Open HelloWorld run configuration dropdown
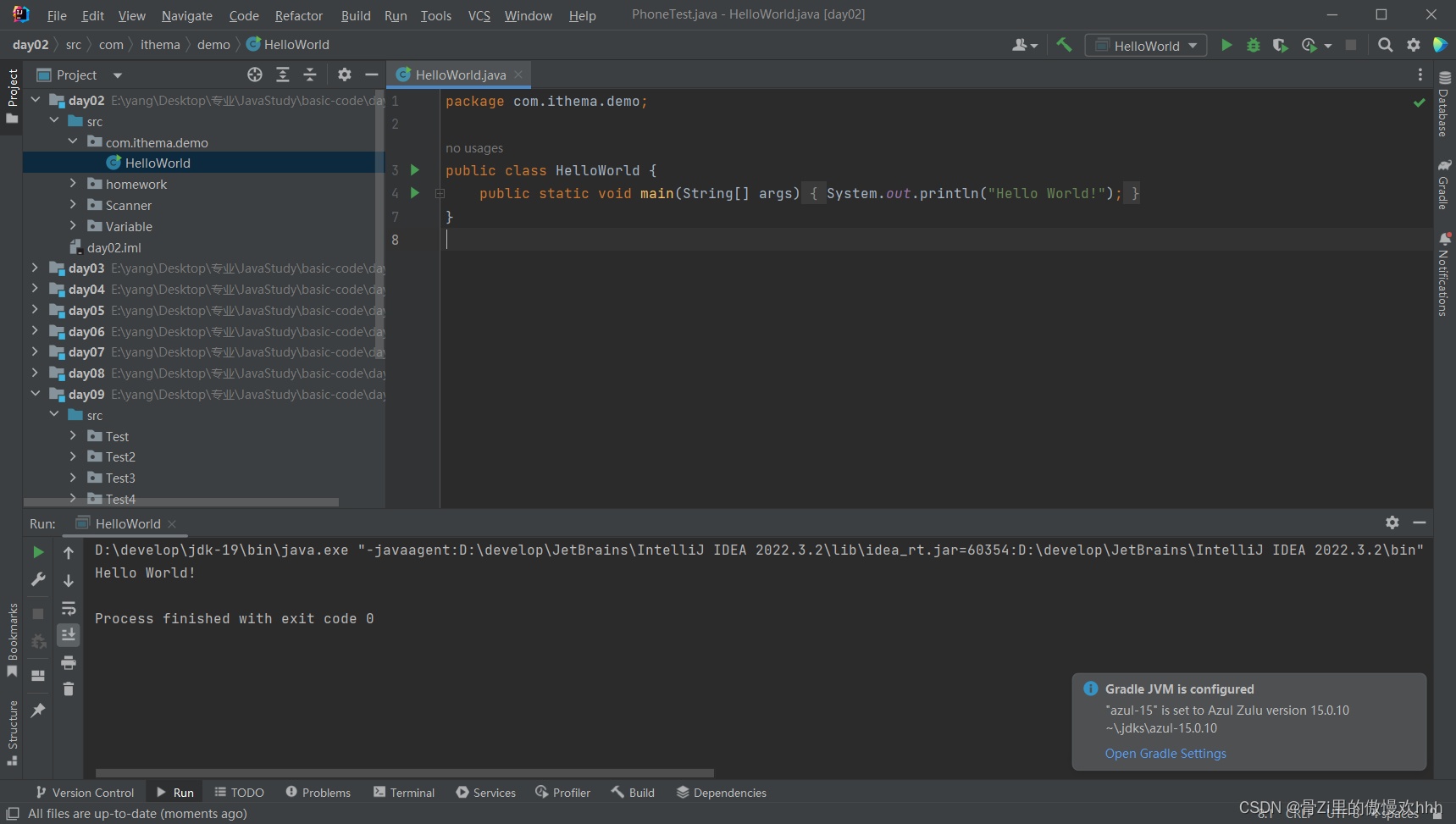Viewport: 1456px width, 824px height. [1146, 45]
